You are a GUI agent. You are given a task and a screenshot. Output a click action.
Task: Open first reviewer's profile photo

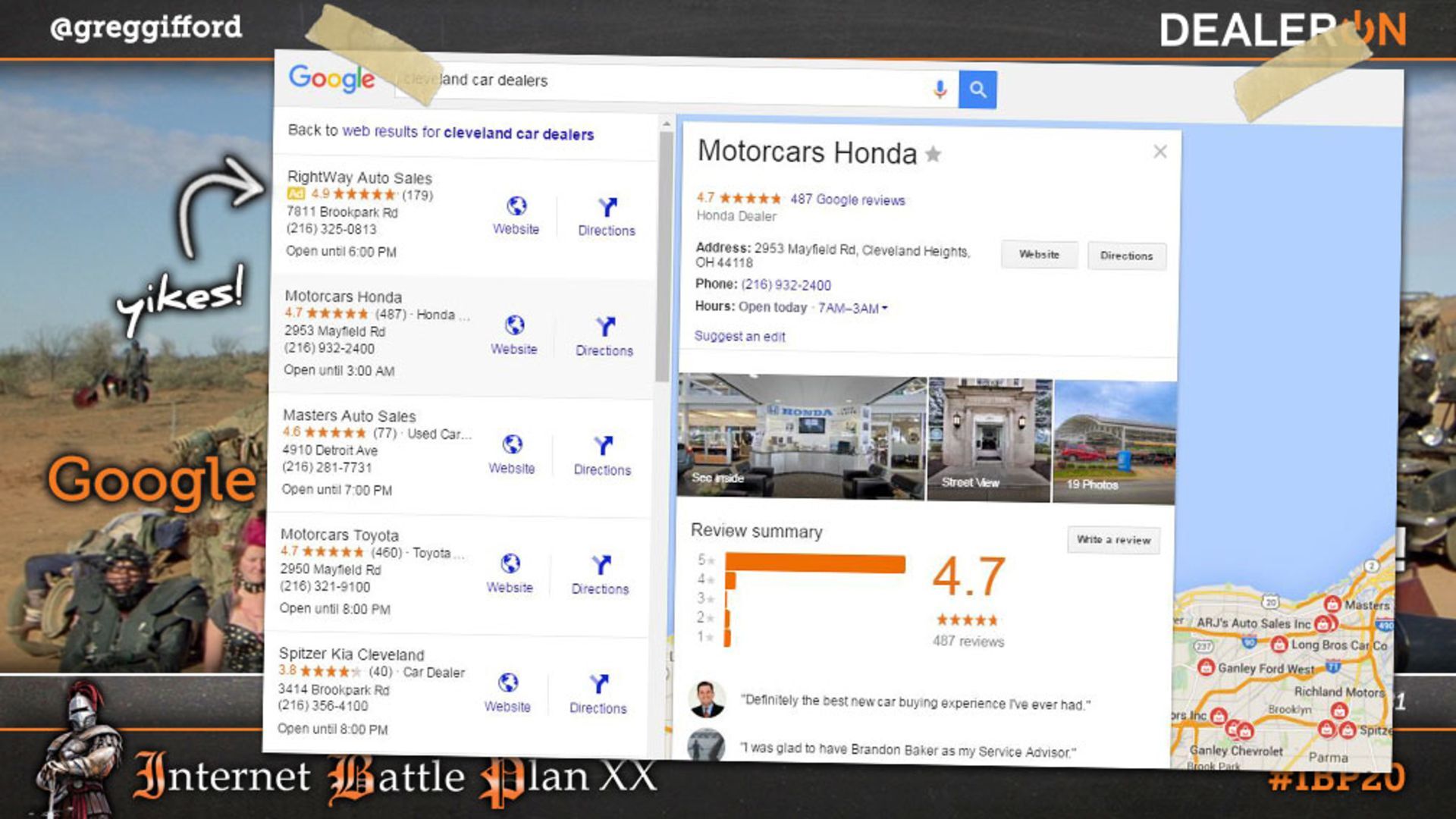click(707, 699)
